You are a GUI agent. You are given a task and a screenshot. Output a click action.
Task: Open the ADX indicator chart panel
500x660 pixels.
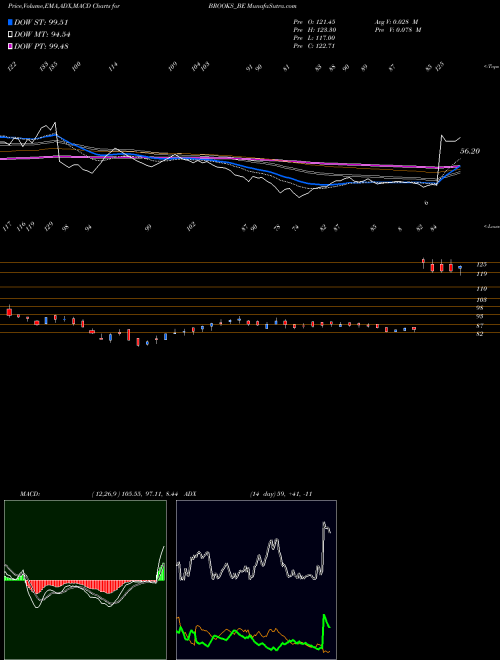click(256, 580)
